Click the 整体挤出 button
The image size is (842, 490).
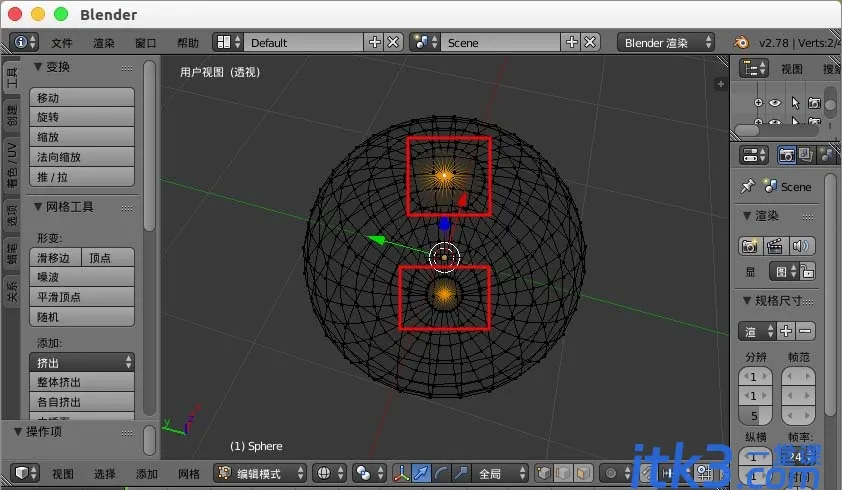[x=82, y=382]
